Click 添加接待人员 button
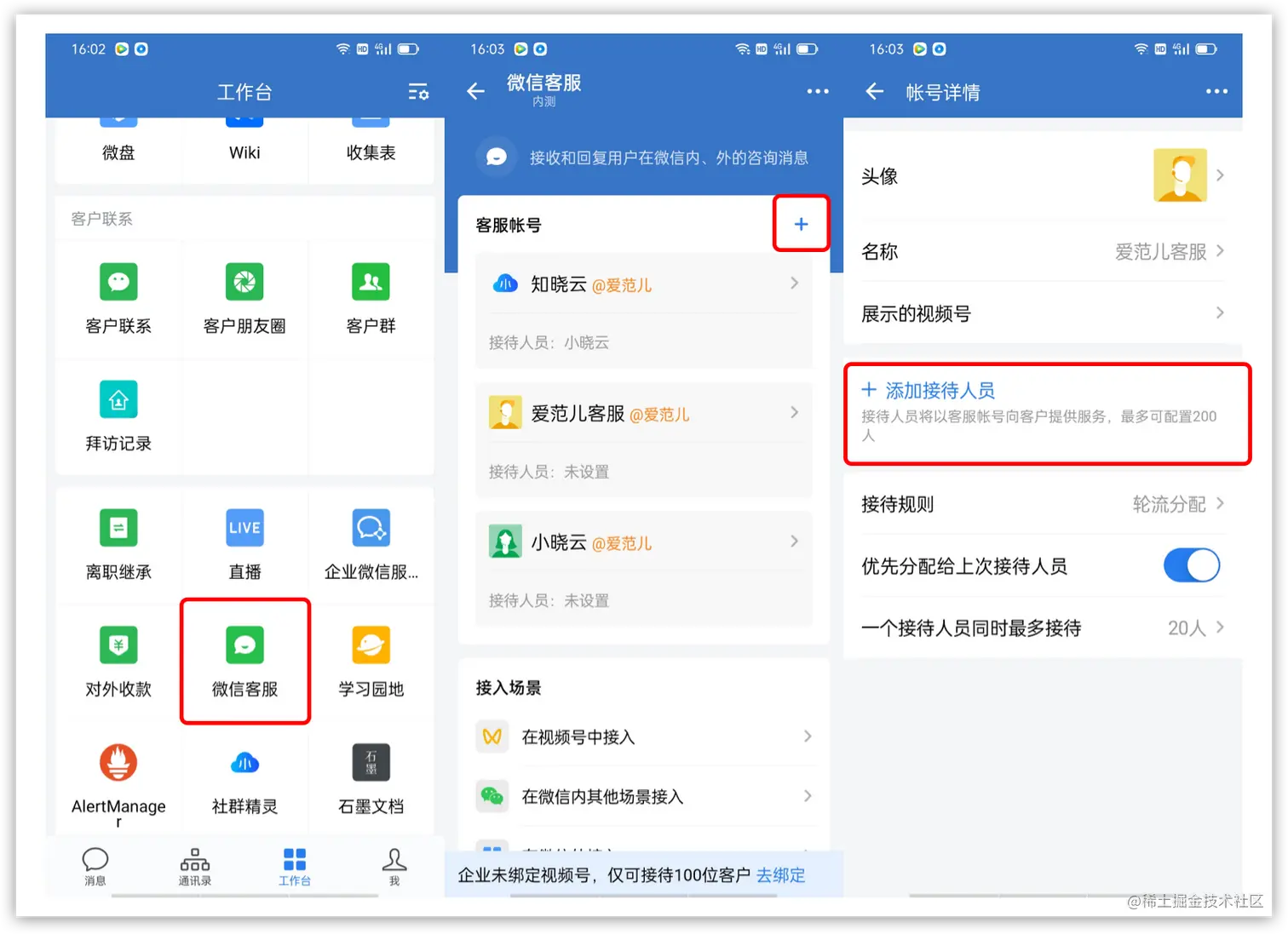This screenshot has width=1288, height=934. point(928,390)
